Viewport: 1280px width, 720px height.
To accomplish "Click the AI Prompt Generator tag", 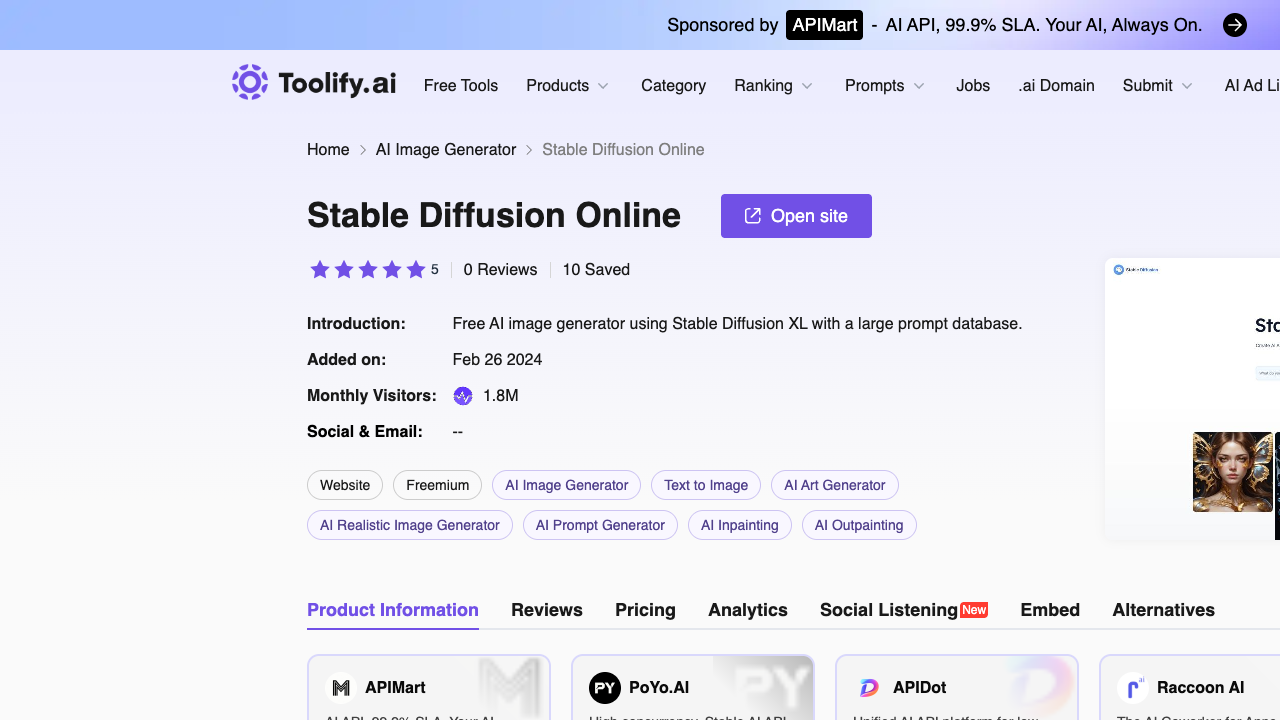I will pos(600,525).
